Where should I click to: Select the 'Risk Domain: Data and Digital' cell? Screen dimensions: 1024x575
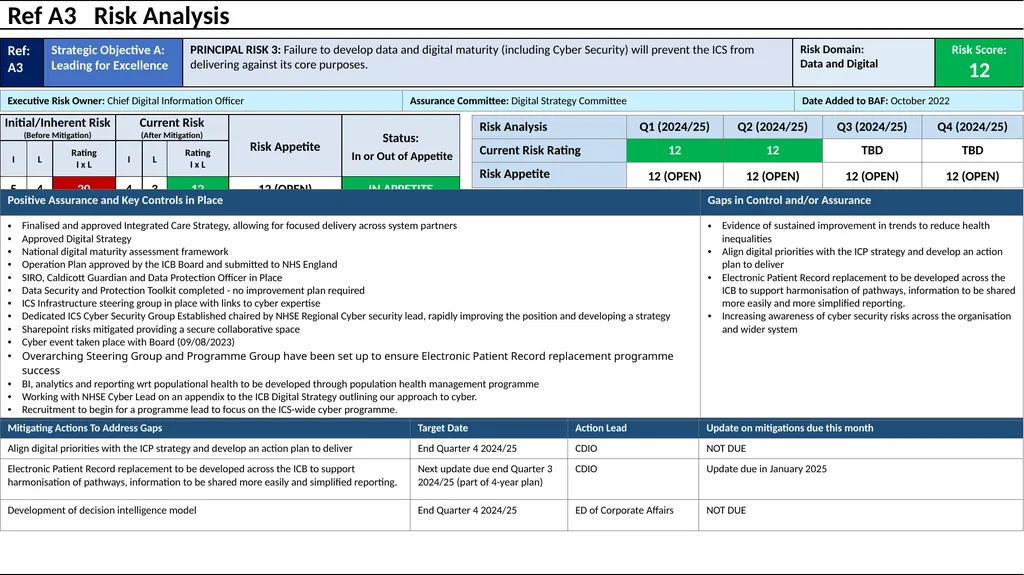point(863,63)
